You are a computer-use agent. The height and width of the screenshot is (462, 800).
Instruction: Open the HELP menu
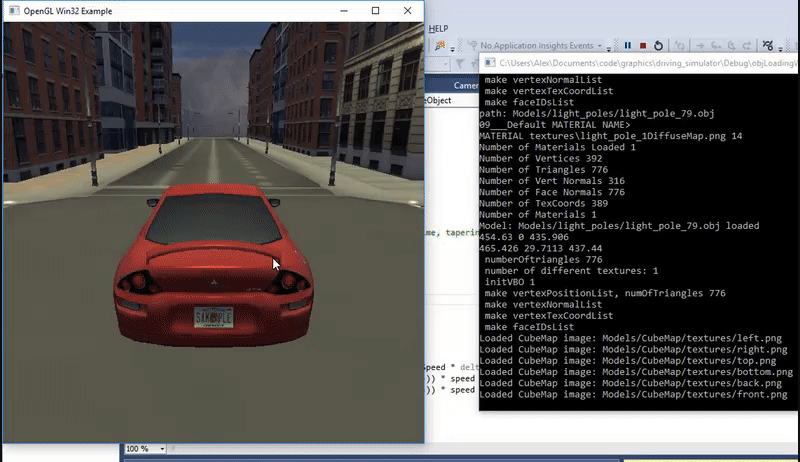[x=438, y=29]
